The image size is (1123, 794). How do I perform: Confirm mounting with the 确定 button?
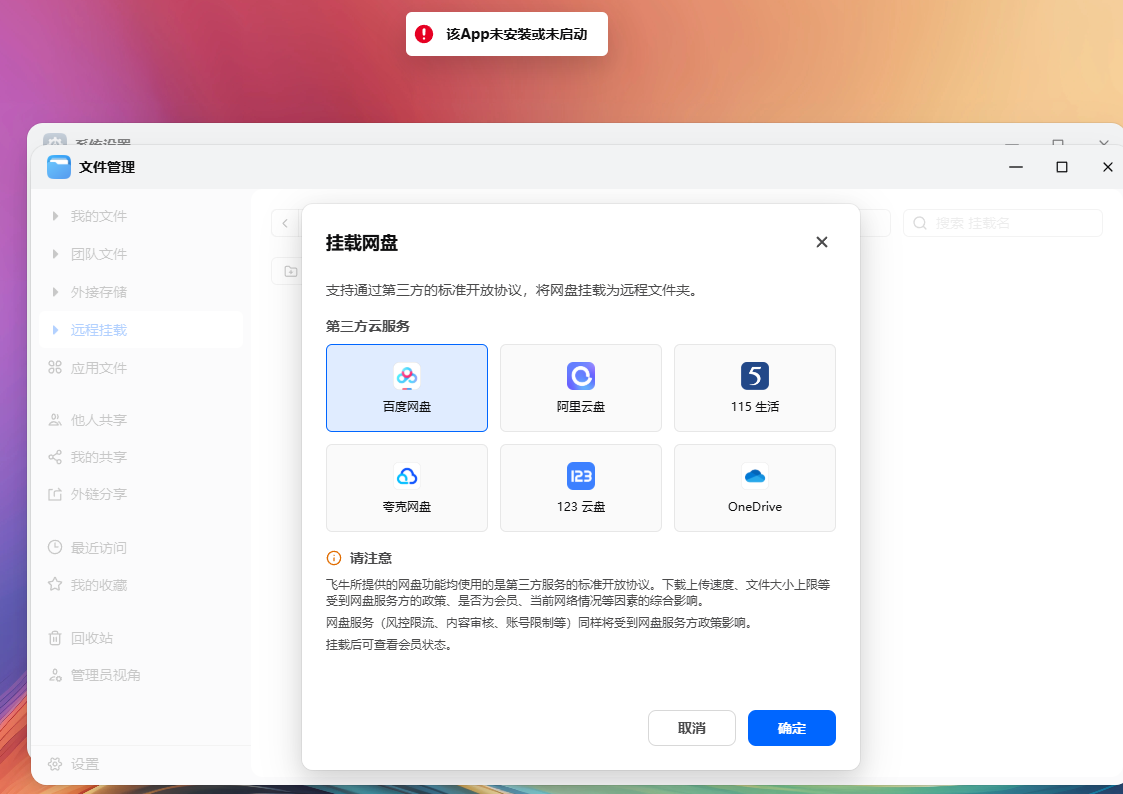(x=791, y=728)
